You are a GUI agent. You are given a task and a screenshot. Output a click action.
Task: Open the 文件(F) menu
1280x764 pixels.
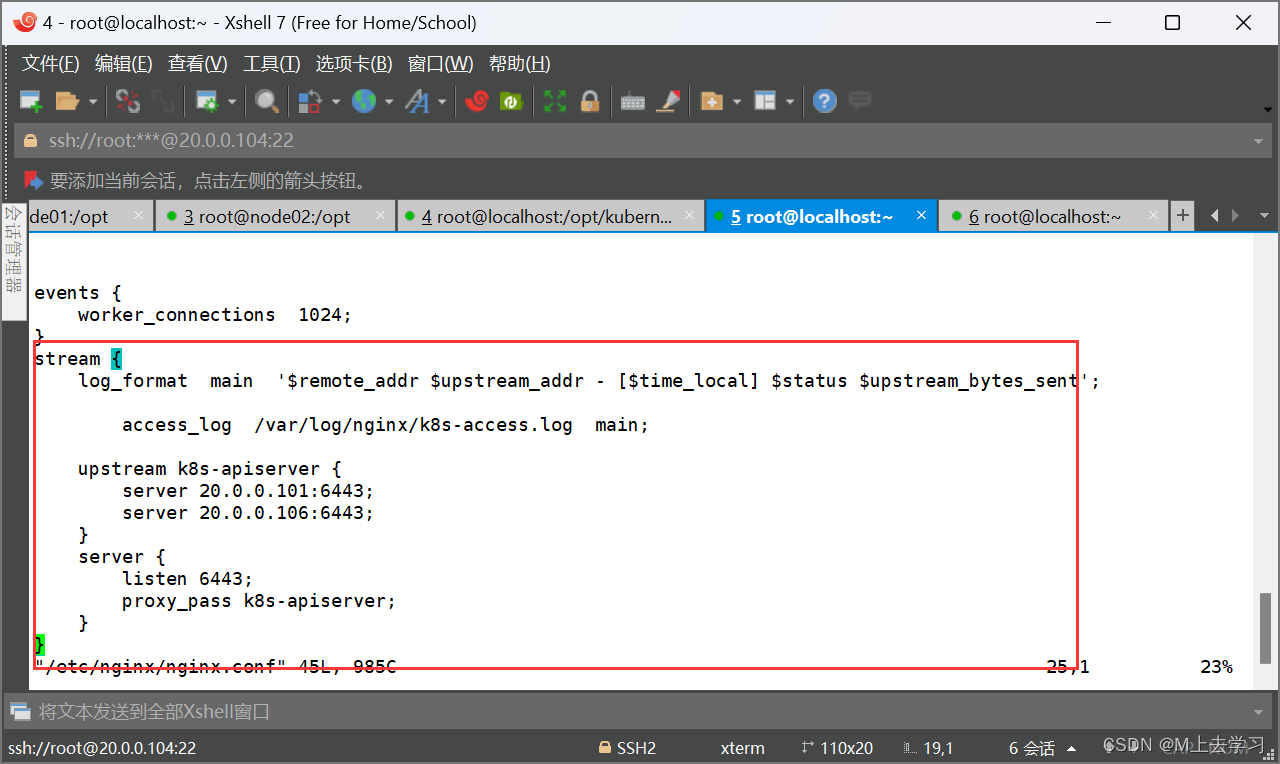pos(51,64)
